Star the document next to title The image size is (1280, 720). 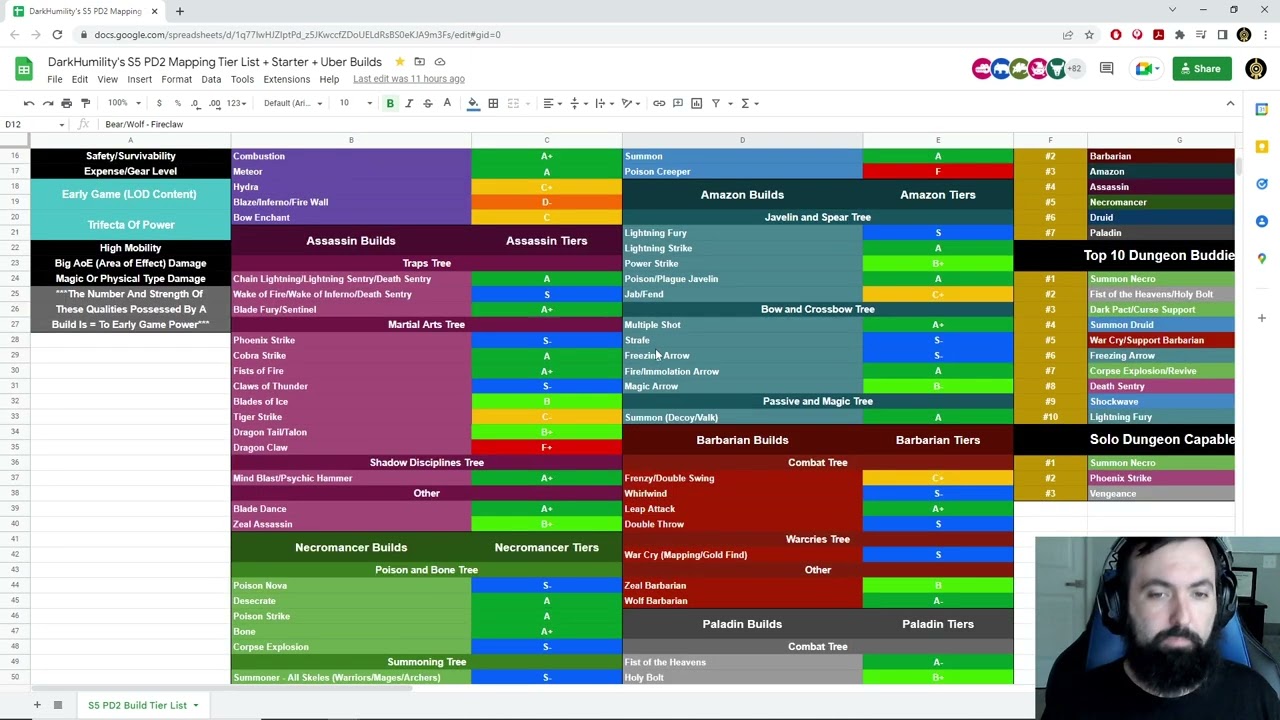(399, 62)
